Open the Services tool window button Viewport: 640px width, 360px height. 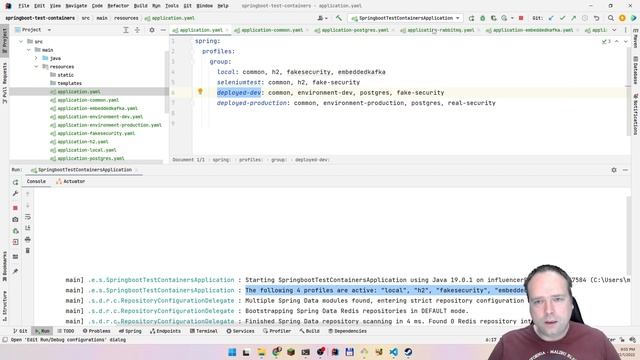click(x=240, y=331)
